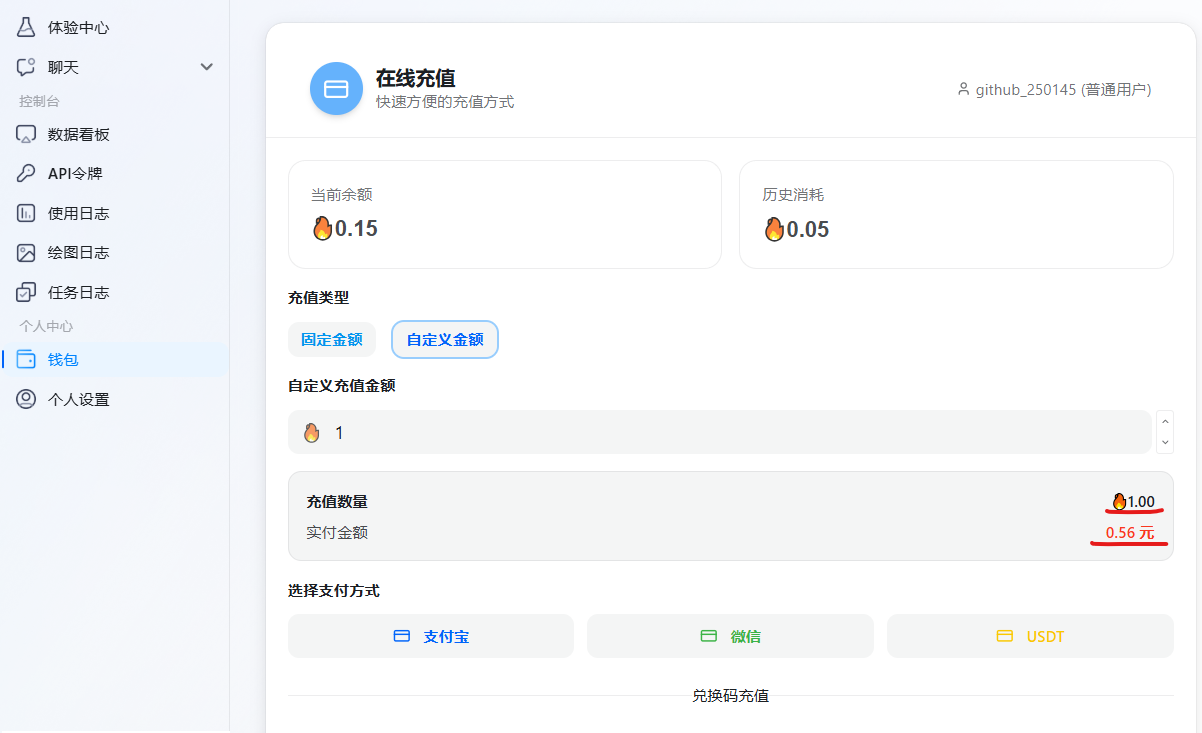Image resolution: width=1202 pixels, height=733 pixels.
Task: Open 兑换码充值 redemption option
Action: pyautogui.click(x=730, y=696)
